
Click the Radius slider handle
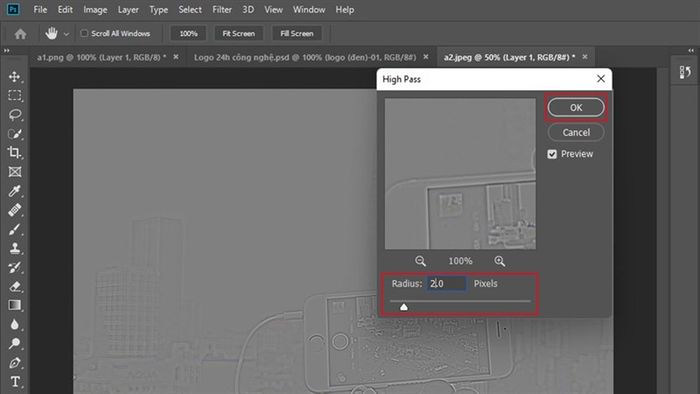[x=404, y=307]
